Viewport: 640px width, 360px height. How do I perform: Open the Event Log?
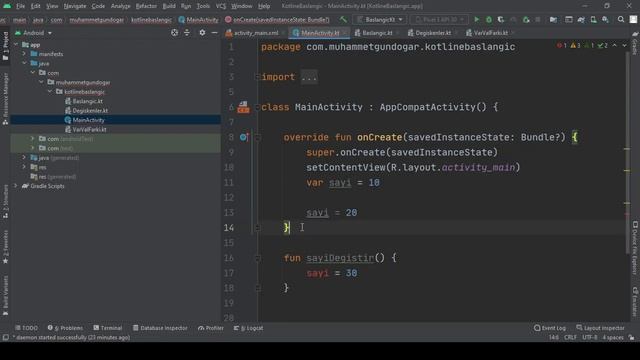[x=550, y=328]
